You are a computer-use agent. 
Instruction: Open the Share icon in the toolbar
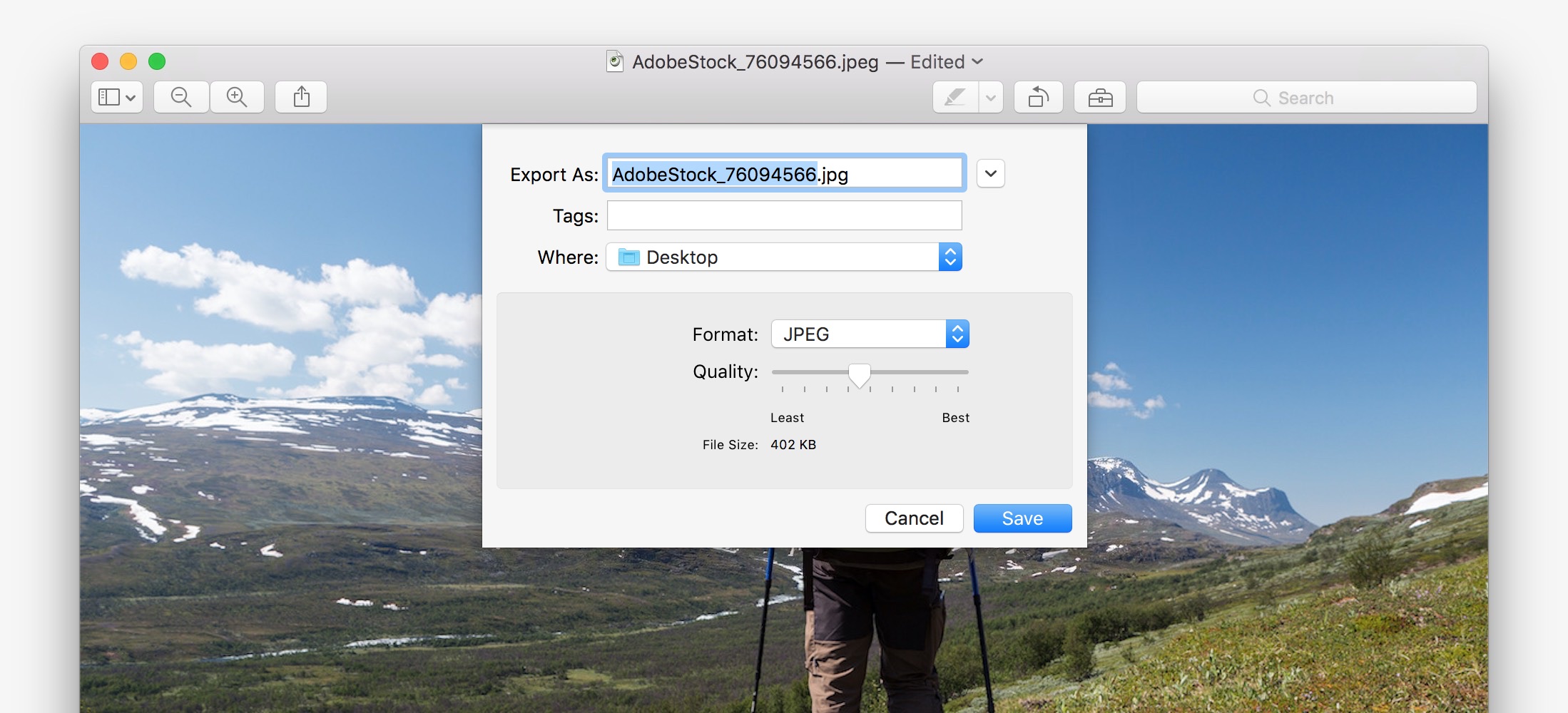[301, 98]
